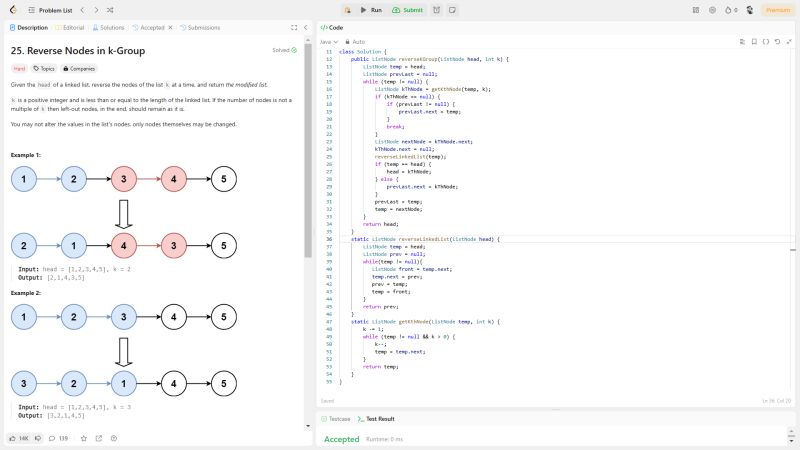Open the timer alarm clock icon
This screenshot has width=800, height=450.
pos(437,9)
